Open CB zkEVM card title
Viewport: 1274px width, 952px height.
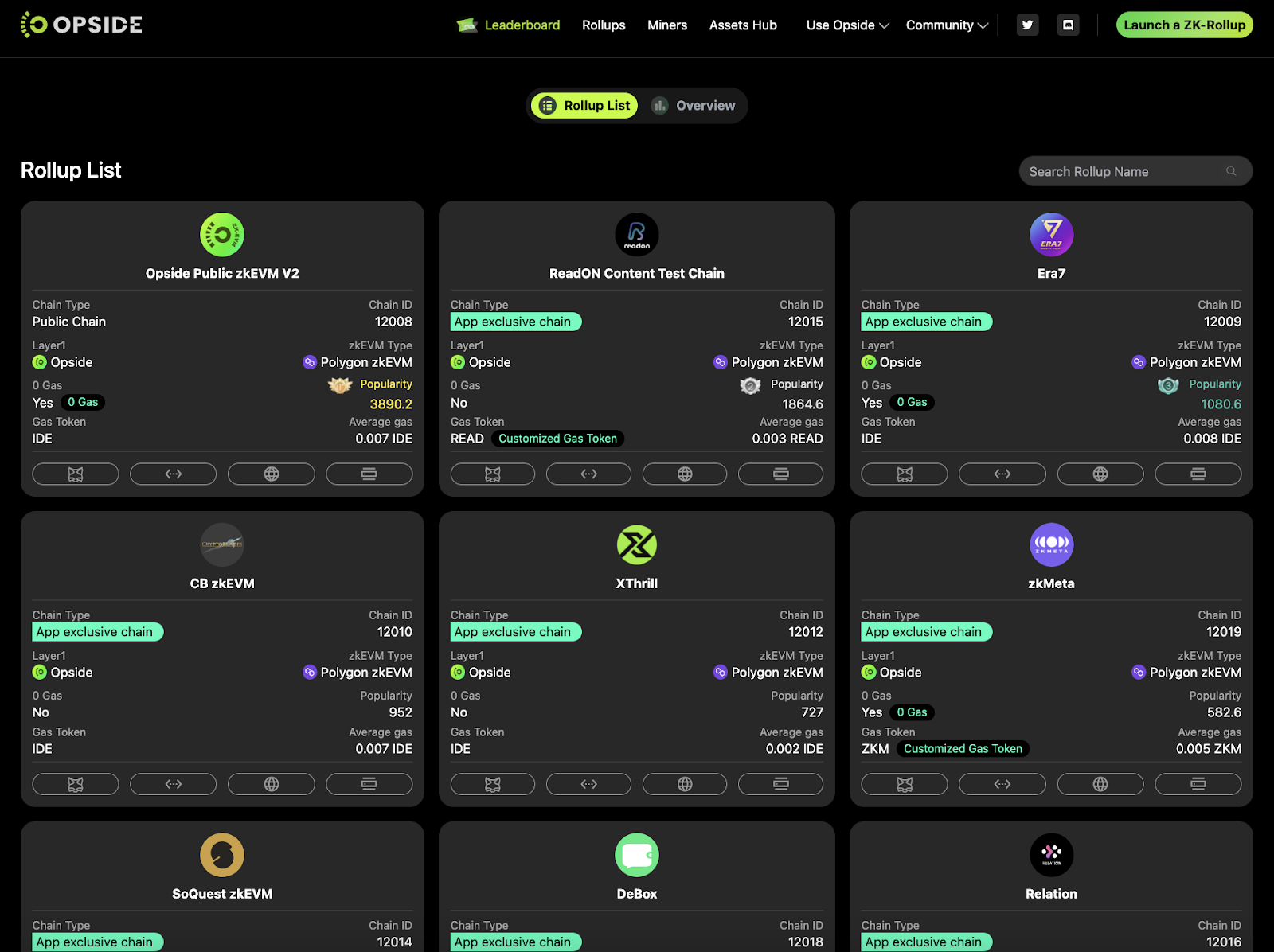tap(222, 583)
